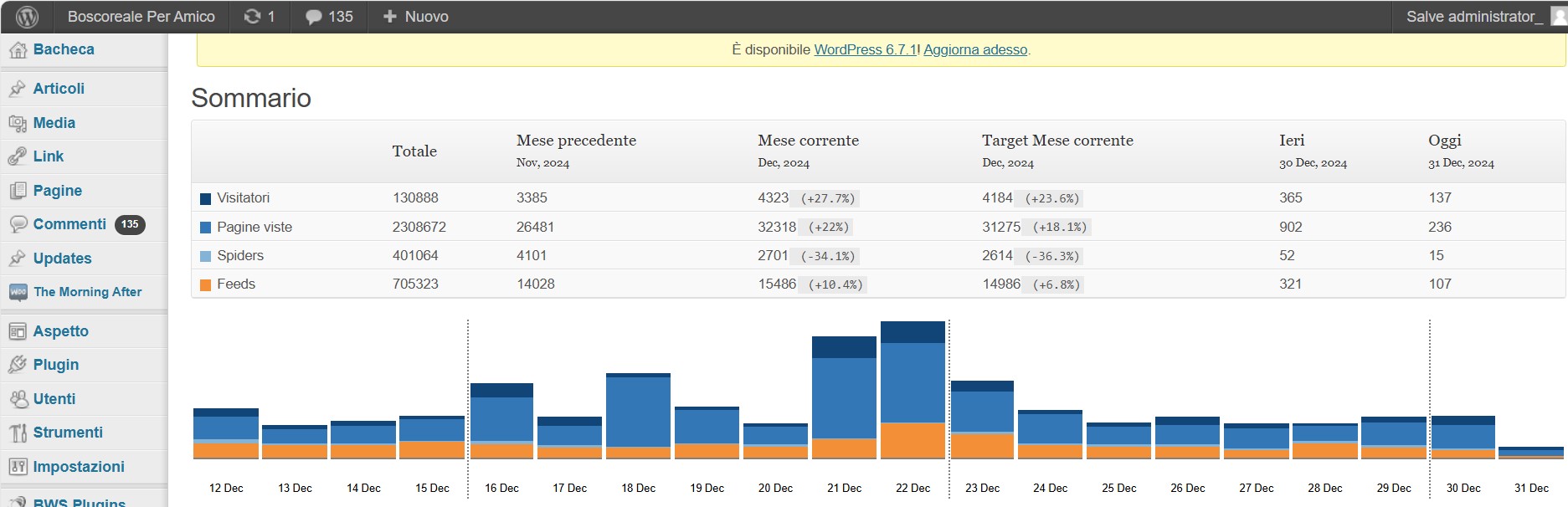Click the Feeds current month value 15486
The image size is (1568, 507).
[x=777, y=284]
